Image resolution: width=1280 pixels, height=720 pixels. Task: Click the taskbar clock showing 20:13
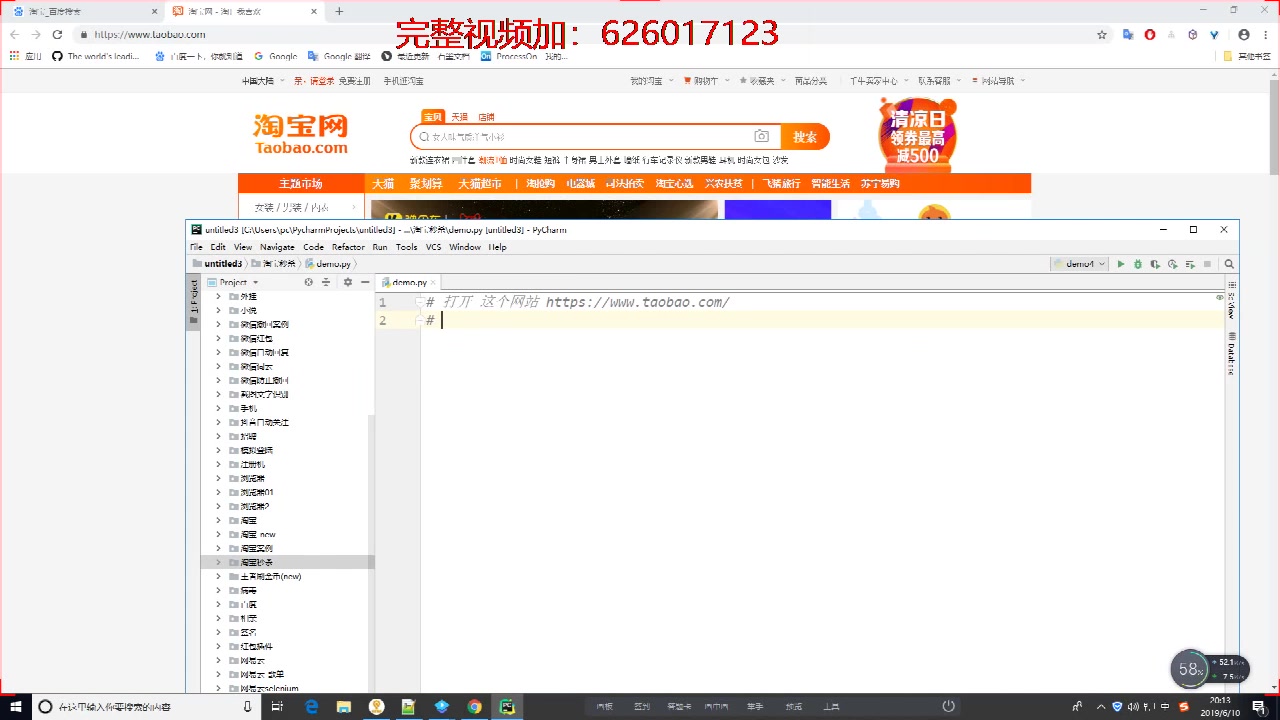[x=1220, y=706]
